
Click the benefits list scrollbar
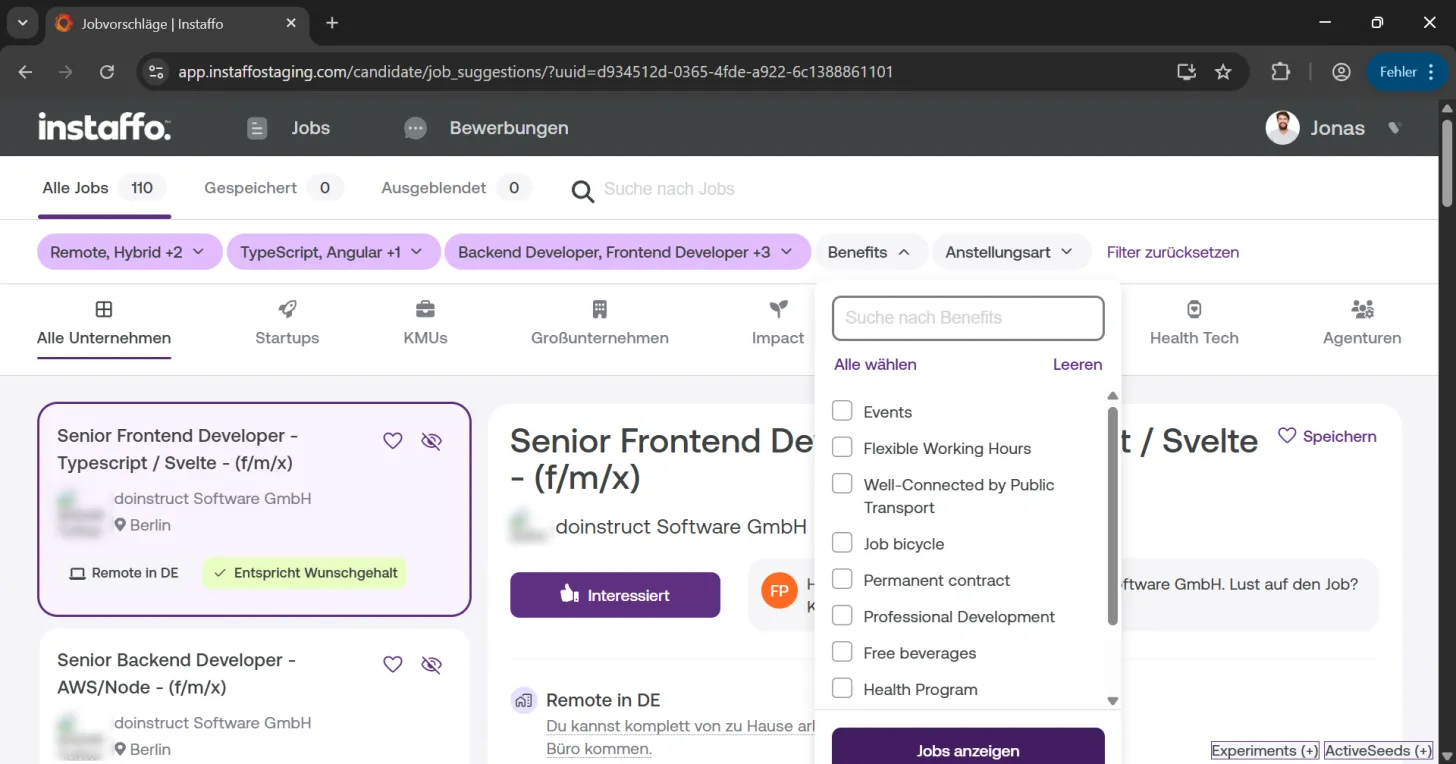coord(1113,516)
